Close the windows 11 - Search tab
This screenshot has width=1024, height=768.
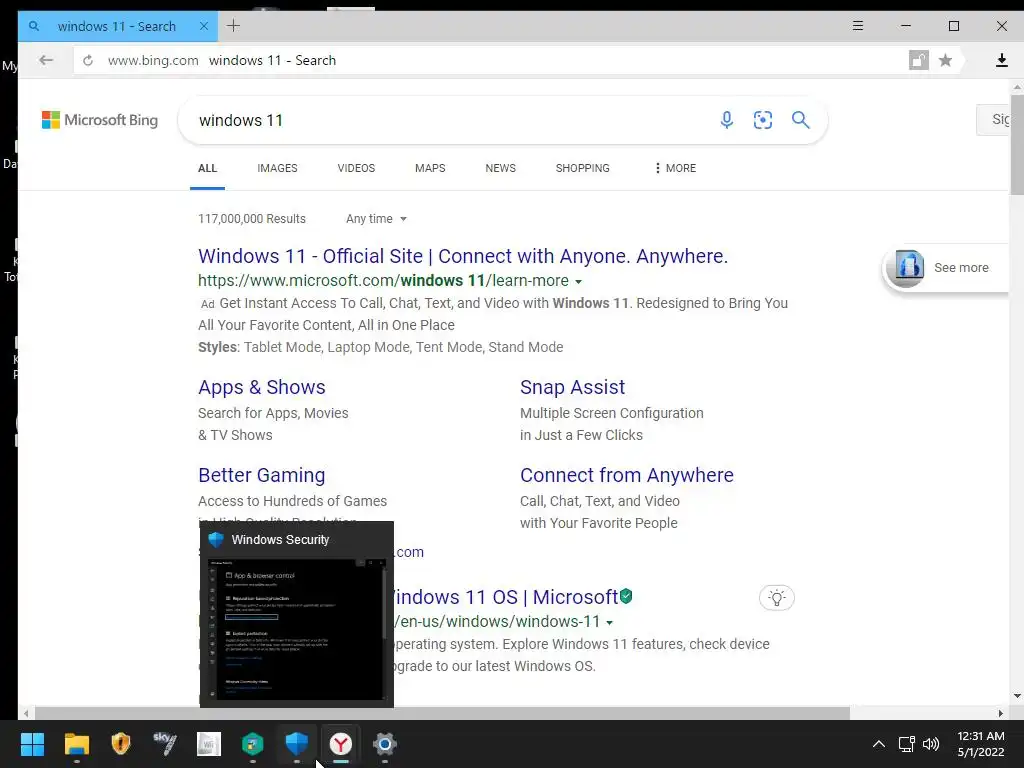204,26
